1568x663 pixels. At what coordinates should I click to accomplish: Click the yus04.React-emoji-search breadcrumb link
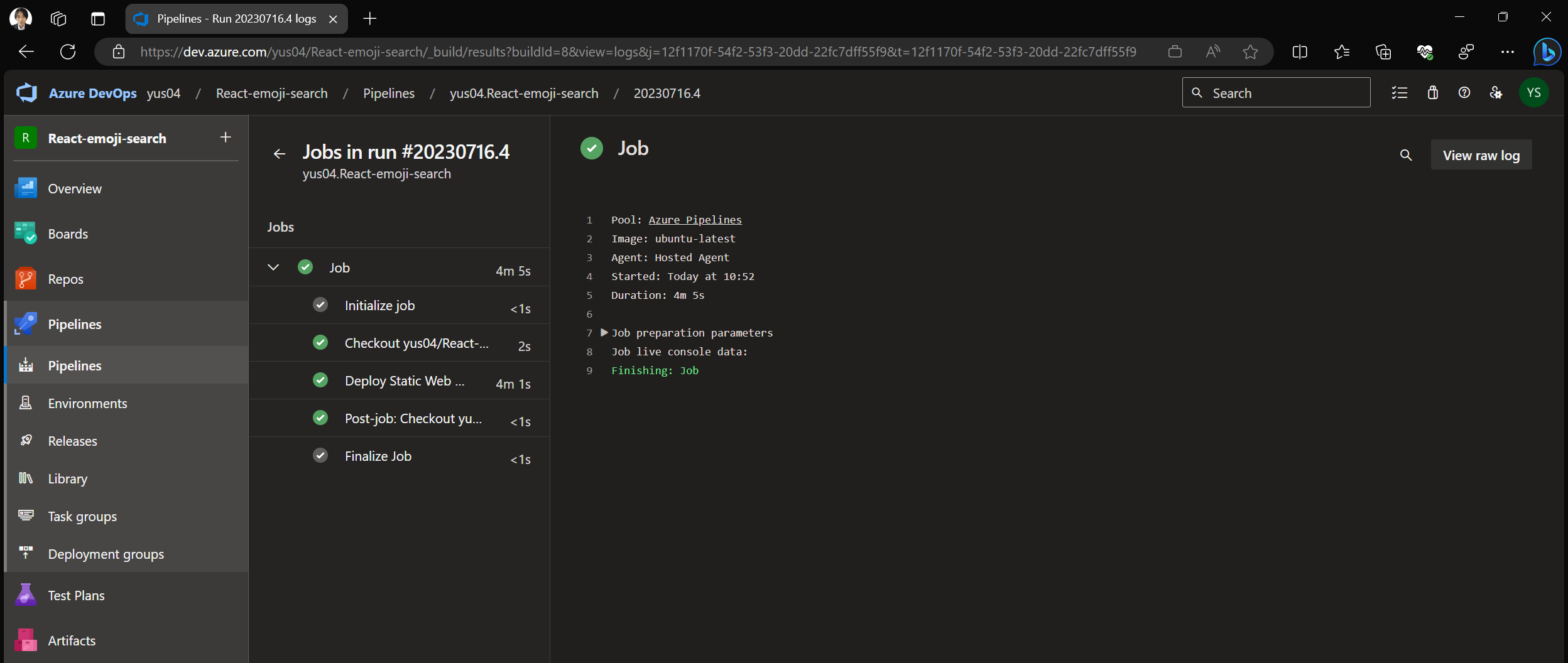click(x=524, y=93)
